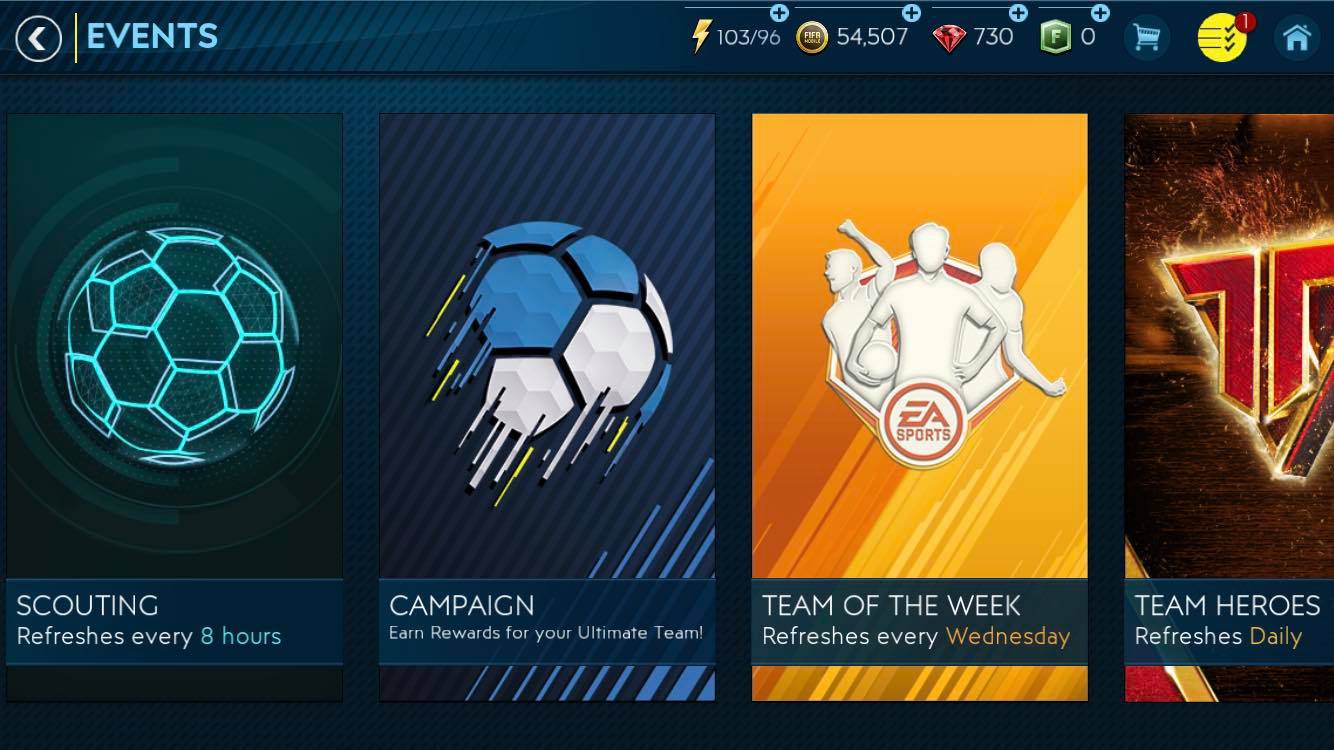Tap the green F fan points icon
The width and height of the screenshot is (1334, 750).
point(1055,38)
